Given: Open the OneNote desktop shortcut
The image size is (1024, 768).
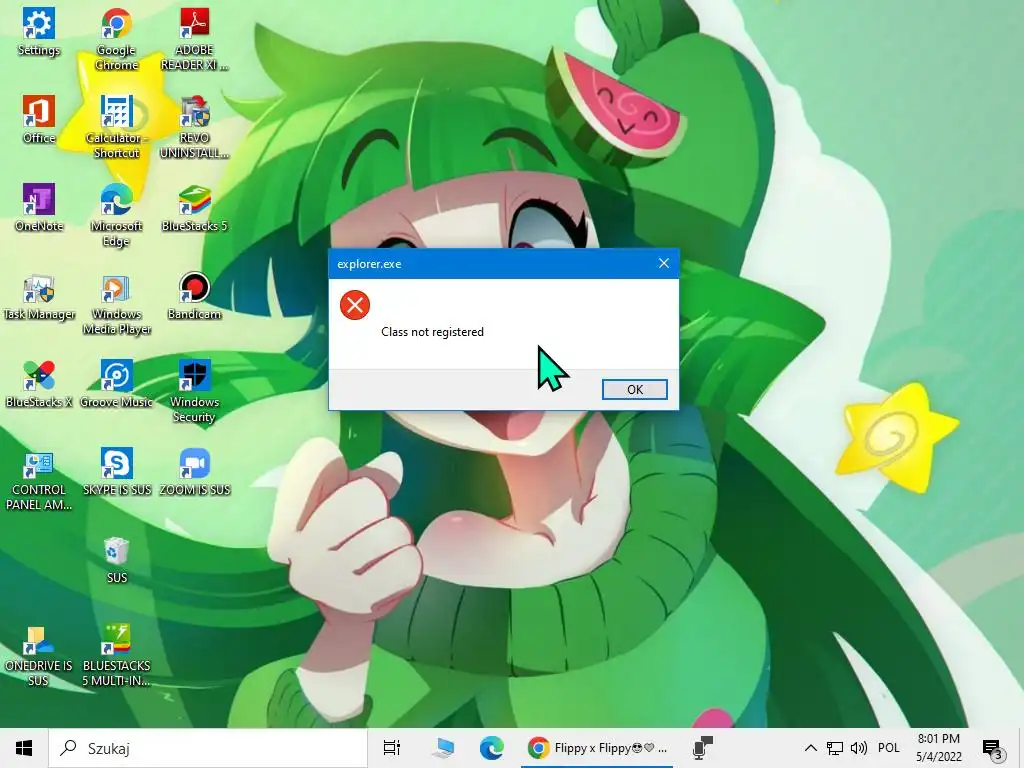Looking at the screenshot, I should pos(39,208).
